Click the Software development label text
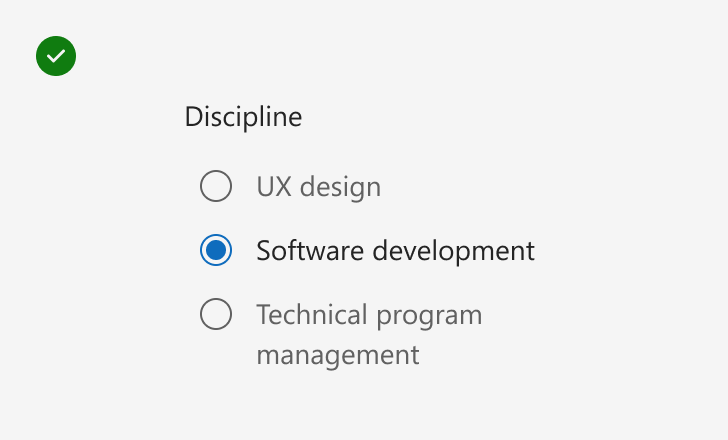 click(396, 251)
